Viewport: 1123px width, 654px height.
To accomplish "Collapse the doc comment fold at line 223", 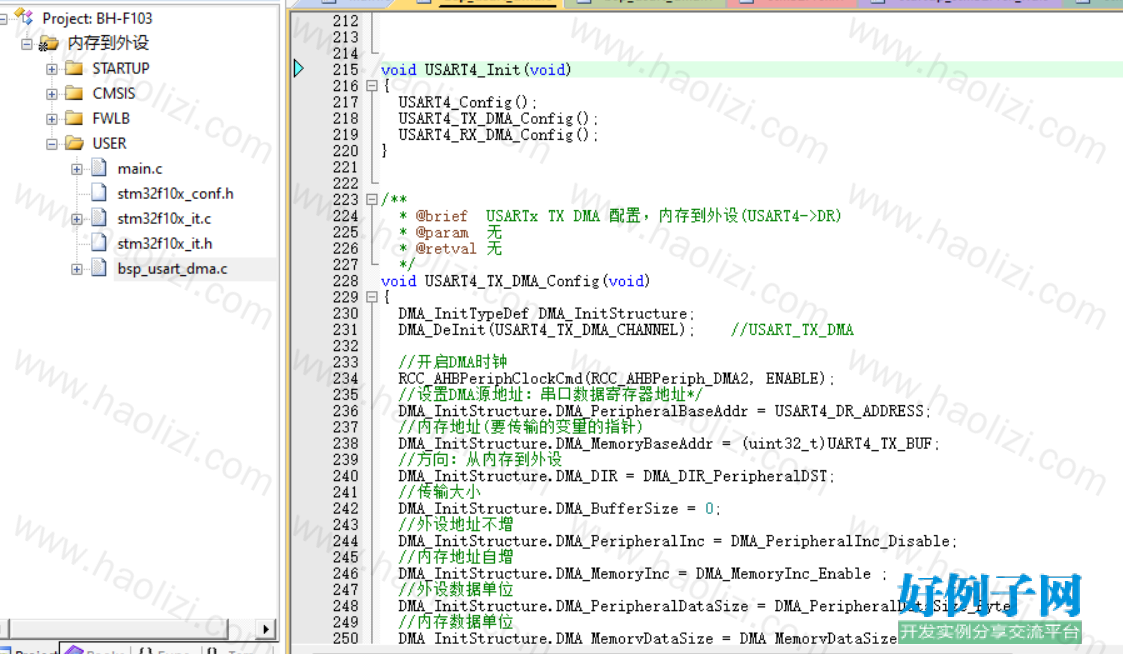I will pyautogui.click(x=372, y=199).
